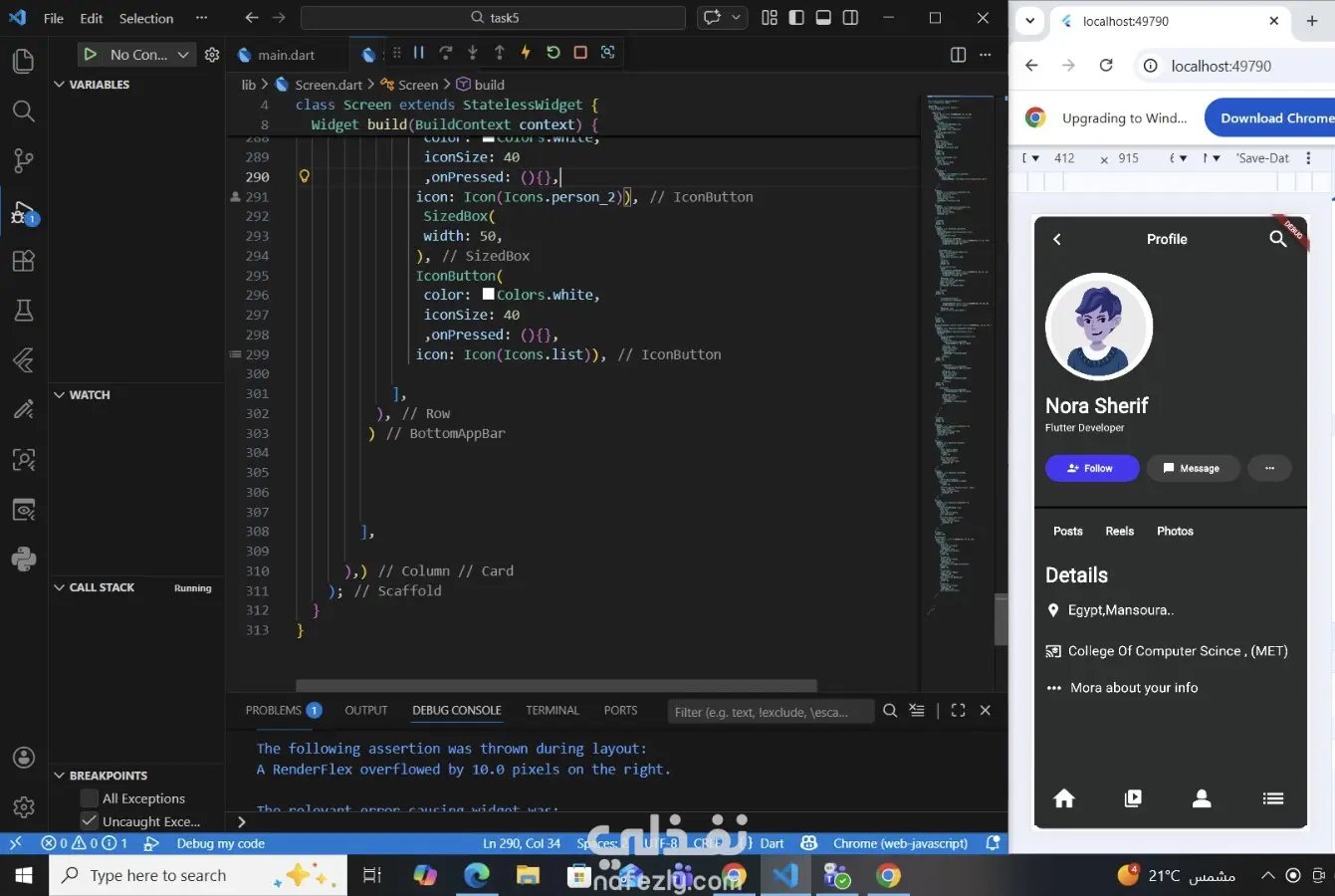Click the Home icon in the app's bottom bar
This screenshot has height=896, width=1335.
click(1064, 798)
